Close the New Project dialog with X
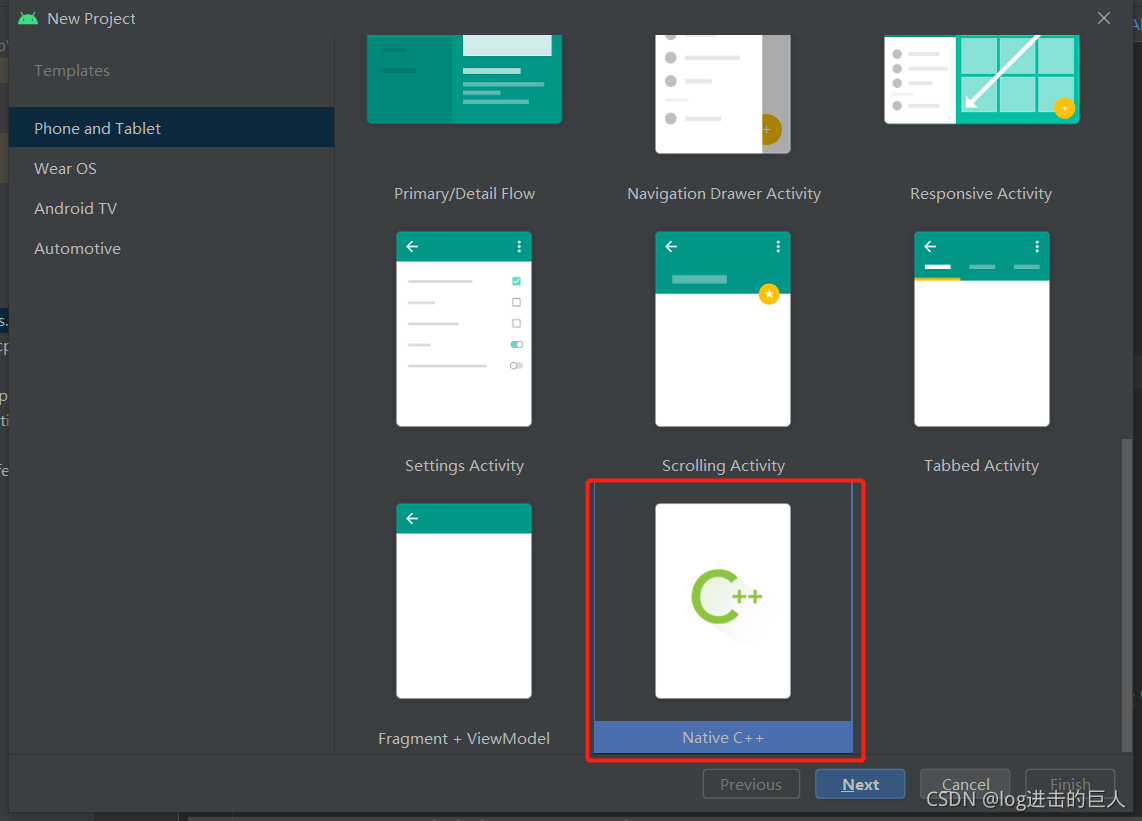This screenshot has width=1142, height=821. [x=1103, y=17]
